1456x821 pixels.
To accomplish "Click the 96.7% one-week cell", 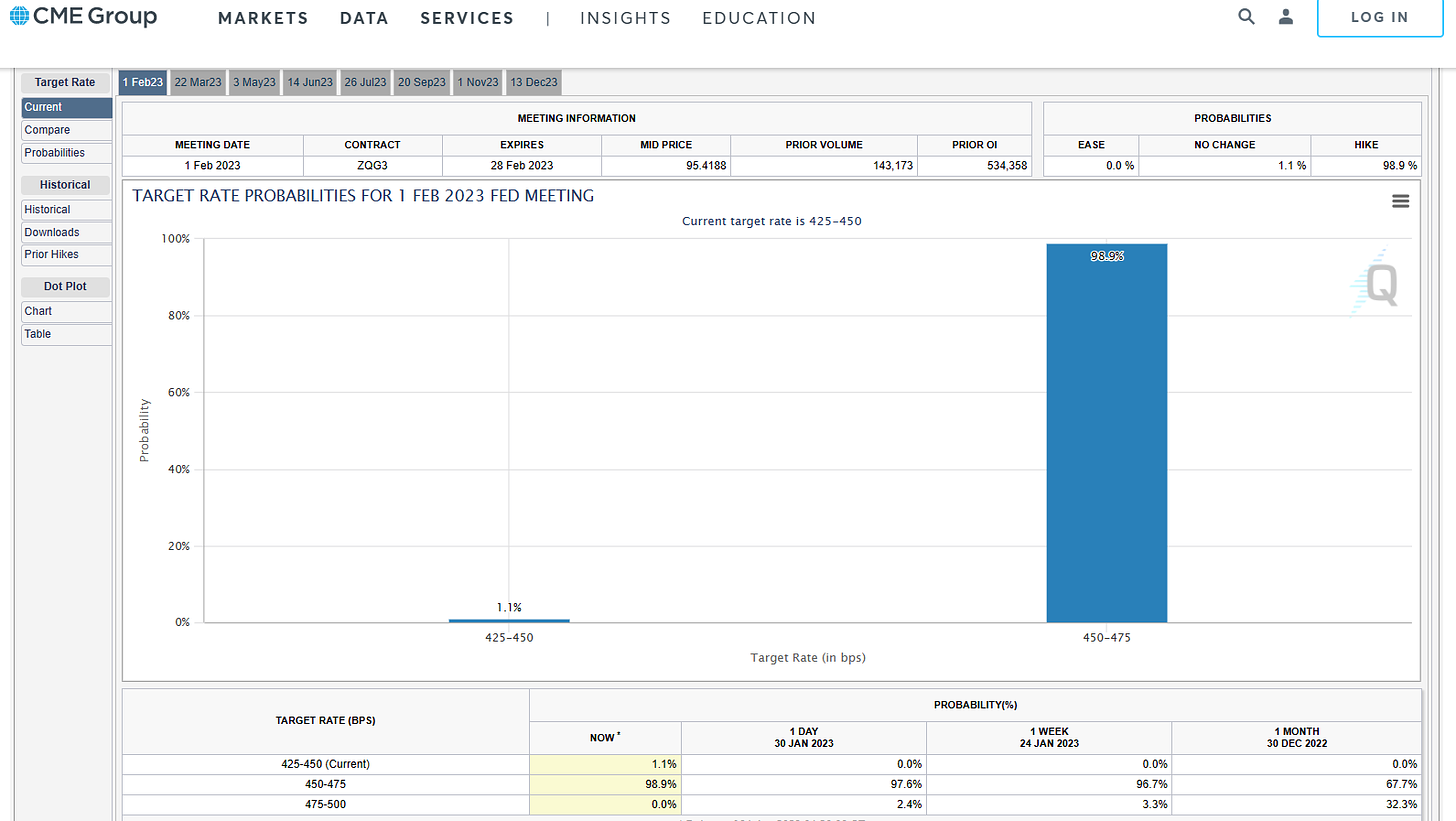I will (x=1049, y=784).
